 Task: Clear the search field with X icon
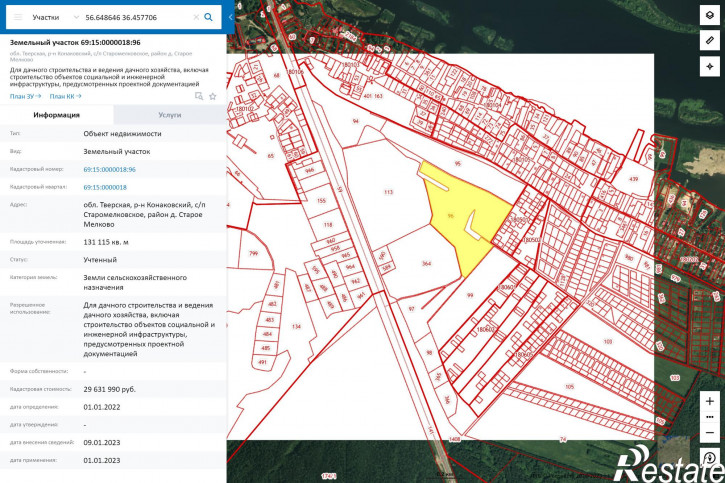coord(196,17)
